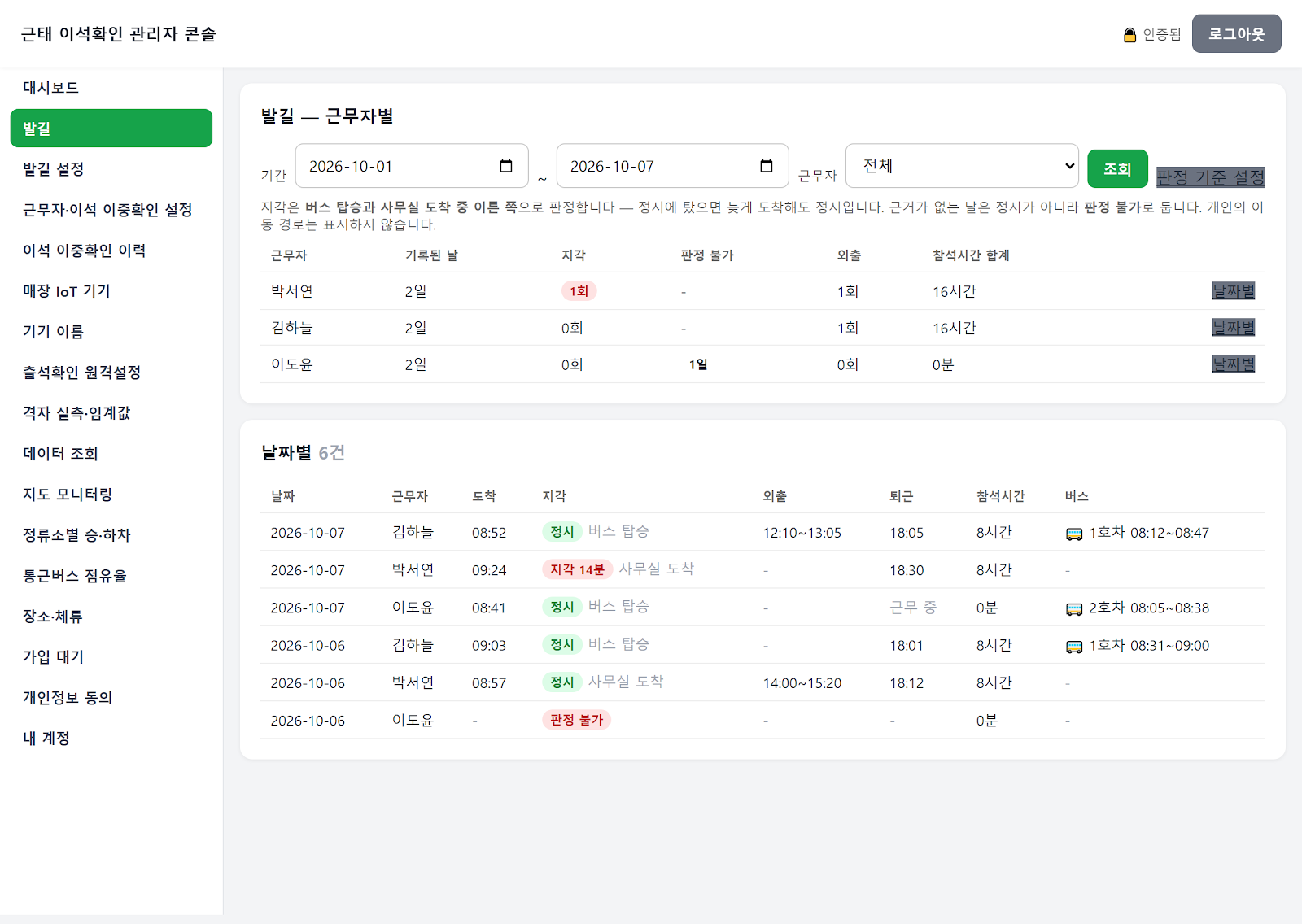Click the green 조회 button
Image resolution: width=1302 pixels, height=924 pixels.
click(1117, 169)
